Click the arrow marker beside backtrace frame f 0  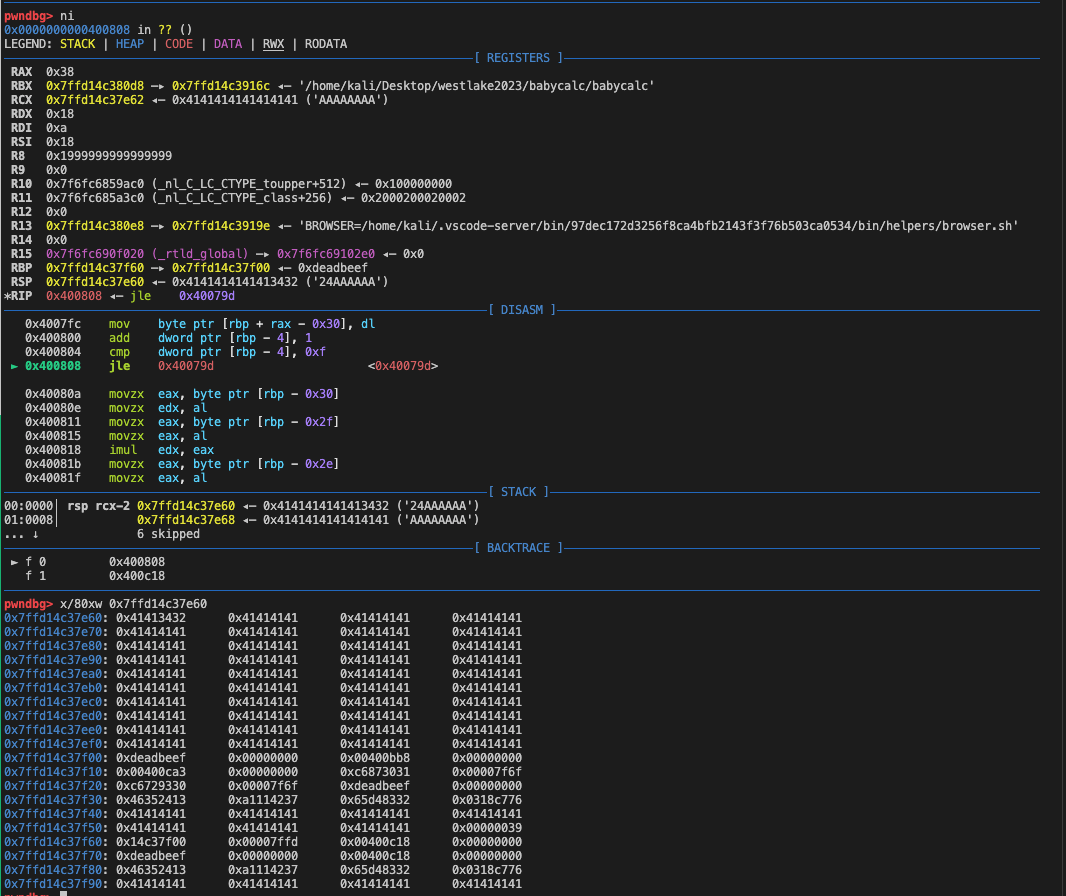(14, 562)
